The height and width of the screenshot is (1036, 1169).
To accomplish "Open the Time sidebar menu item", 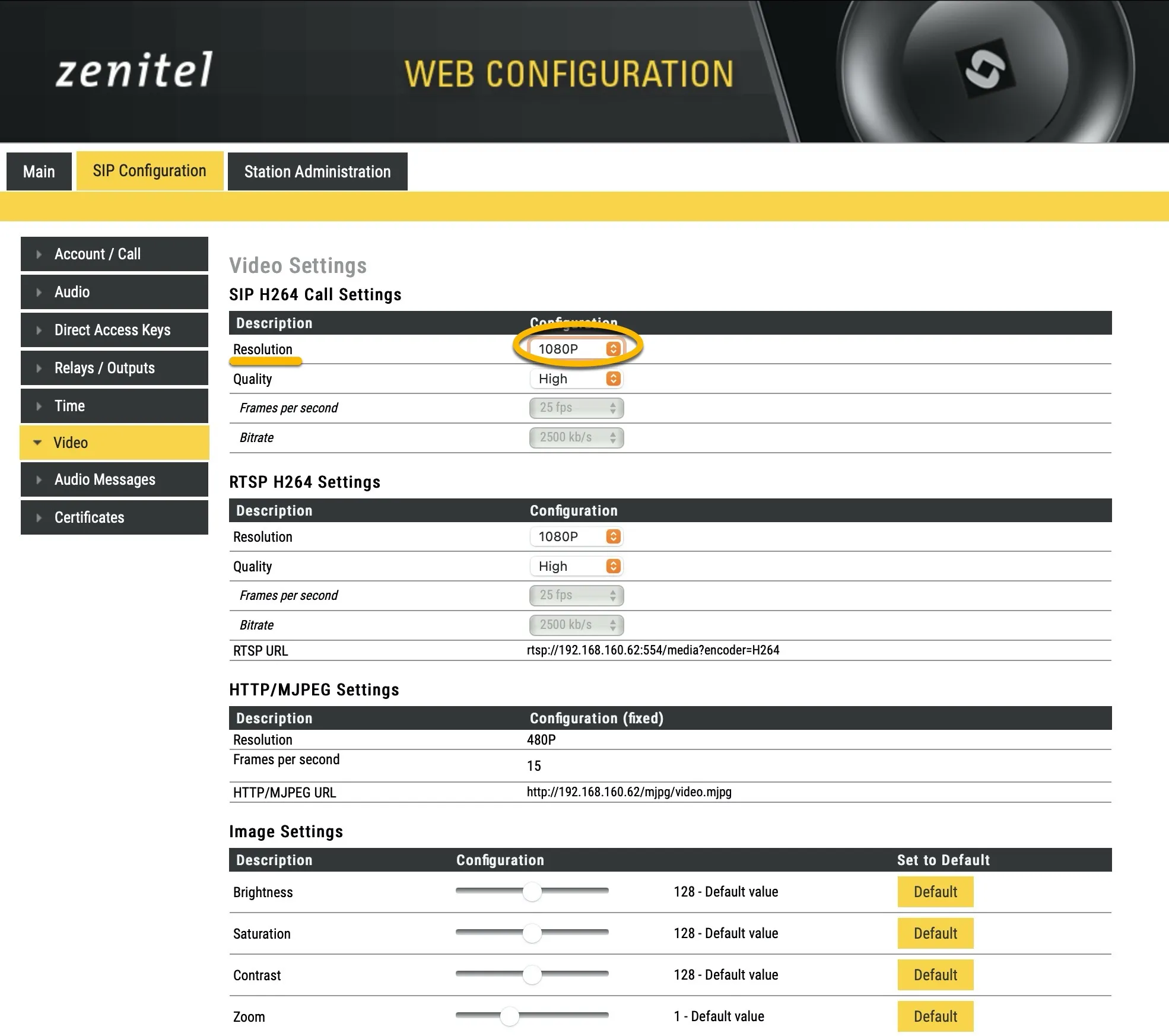I will pyautogui.click(x=115, y=406).
